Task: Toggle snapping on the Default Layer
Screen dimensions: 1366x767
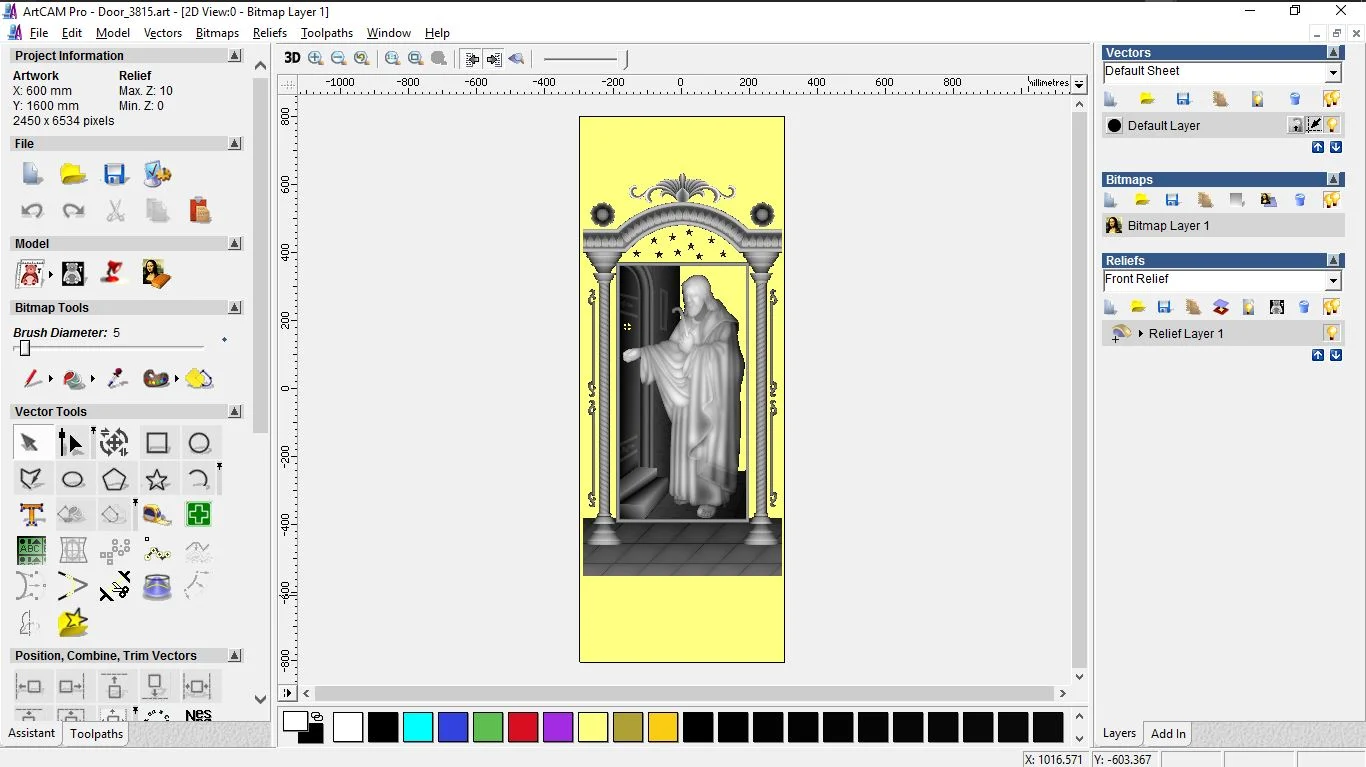Action: coord(1313,125)
